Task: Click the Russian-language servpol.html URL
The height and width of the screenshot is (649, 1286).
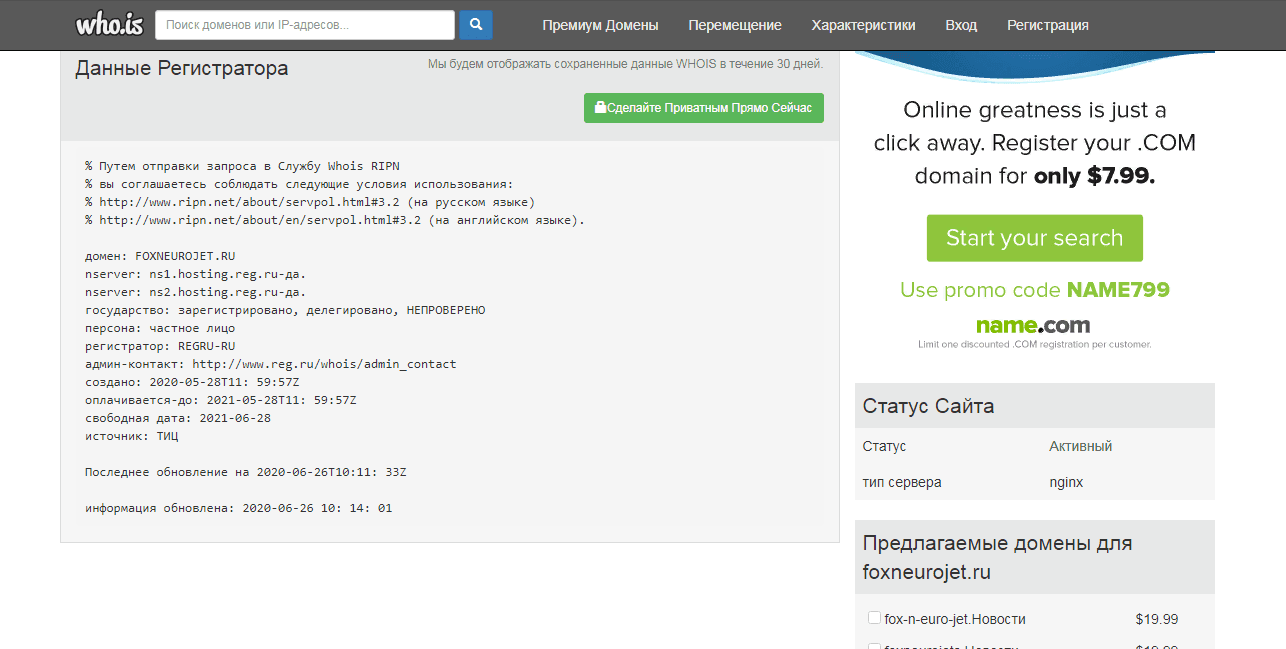Action: (256, 202)
